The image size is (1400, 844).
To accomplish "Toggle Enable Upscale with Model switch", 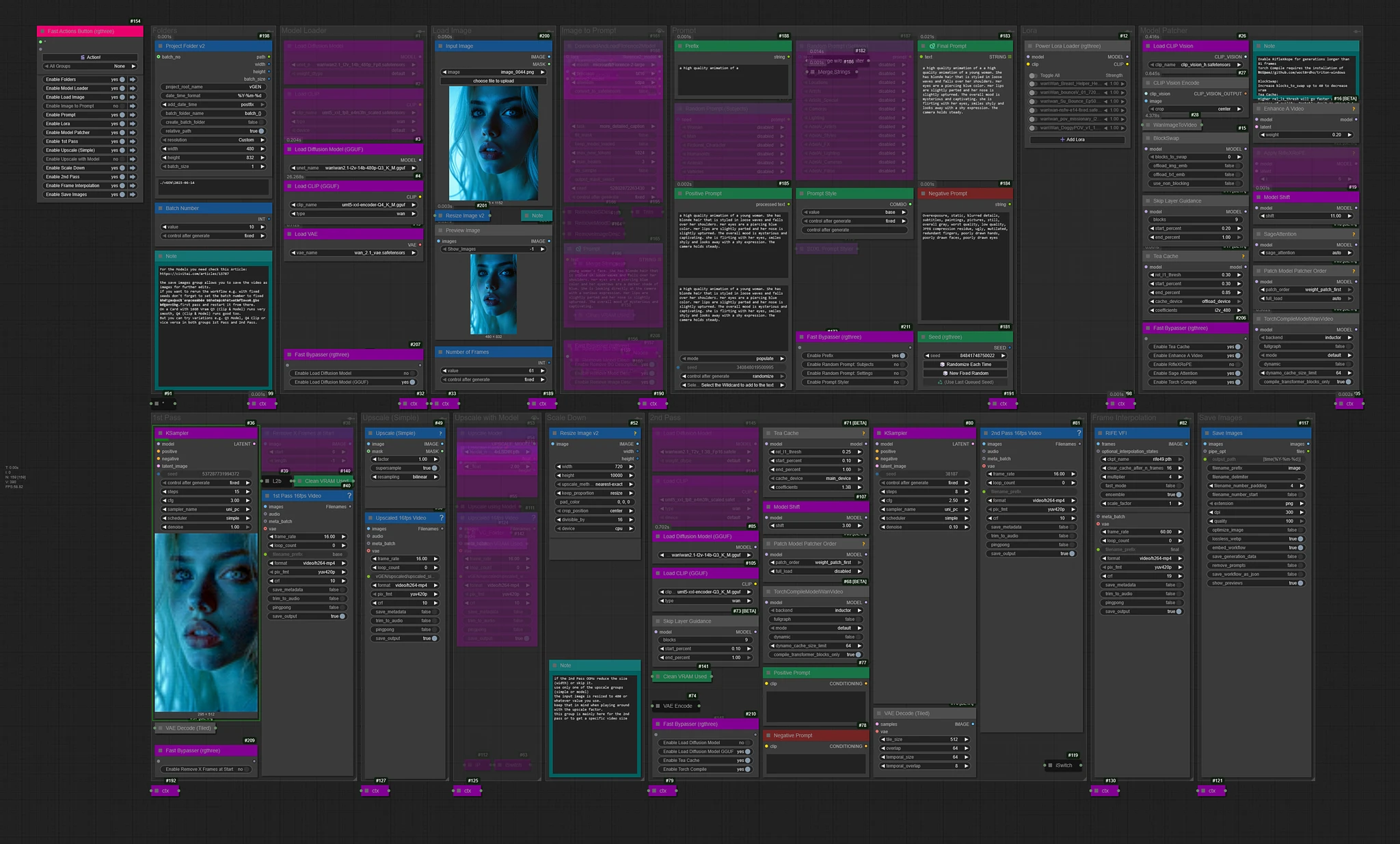I will click(122, 159).
